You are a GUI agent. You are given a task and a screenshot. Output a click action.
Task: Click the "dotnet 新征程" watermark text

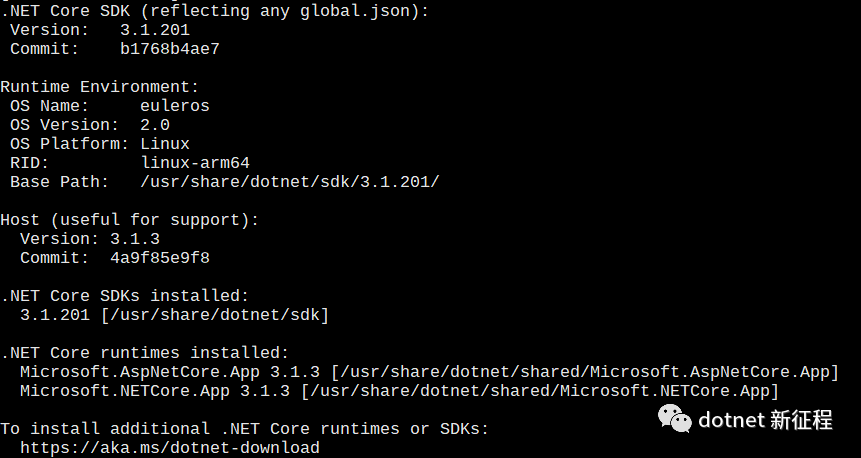pyautogui.click(x=765, y=420)
